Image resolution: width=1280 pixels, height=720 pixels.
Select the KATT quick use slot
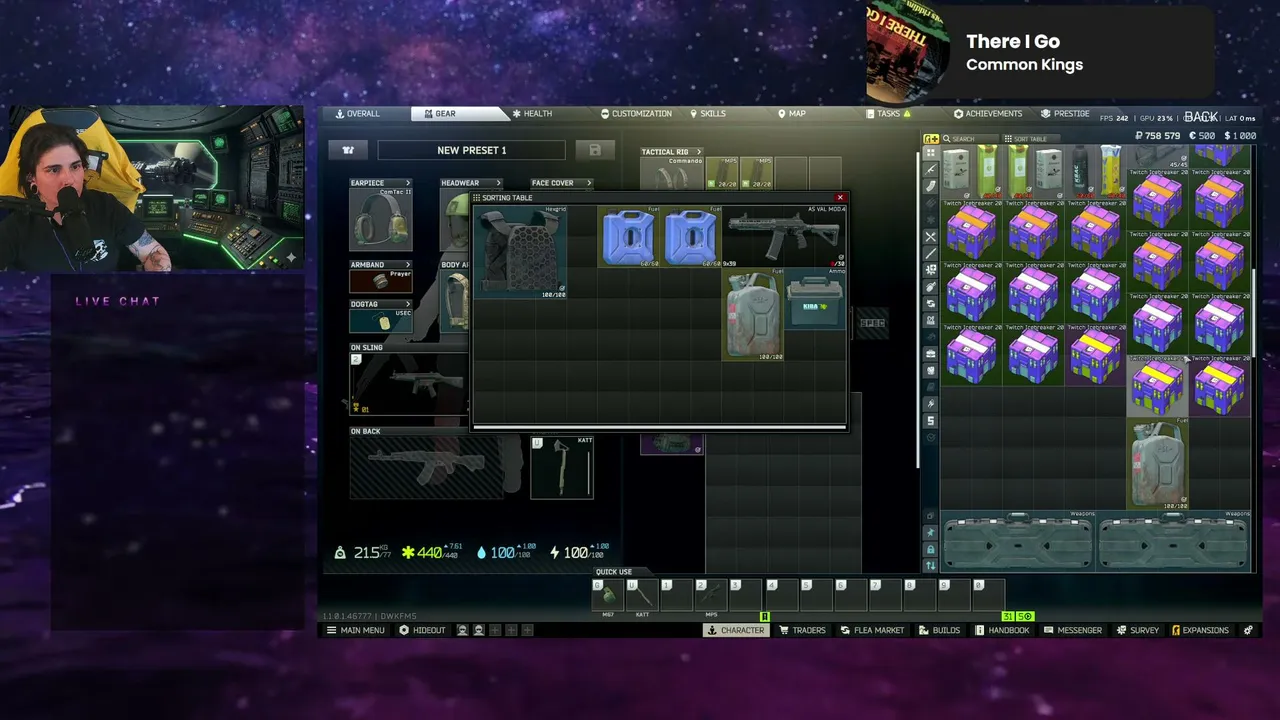[x=642, y=596]
